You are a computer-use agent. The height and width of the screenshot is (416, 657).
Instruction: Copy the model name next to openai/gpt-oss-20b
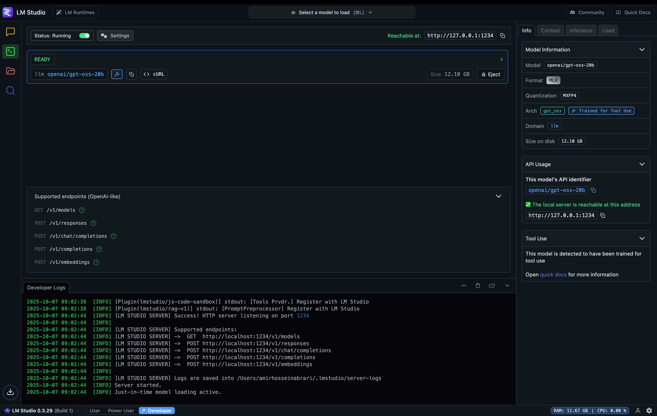[x=131, y=74]
